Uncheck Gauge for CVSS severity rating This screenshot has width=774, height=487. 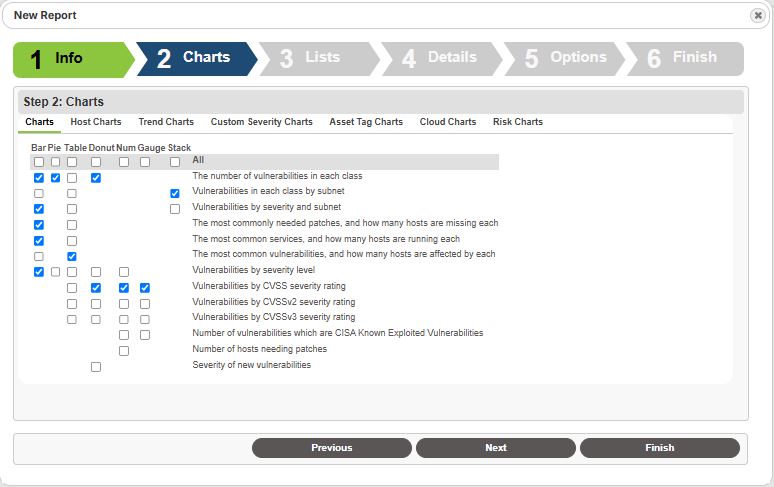point(145,288)
